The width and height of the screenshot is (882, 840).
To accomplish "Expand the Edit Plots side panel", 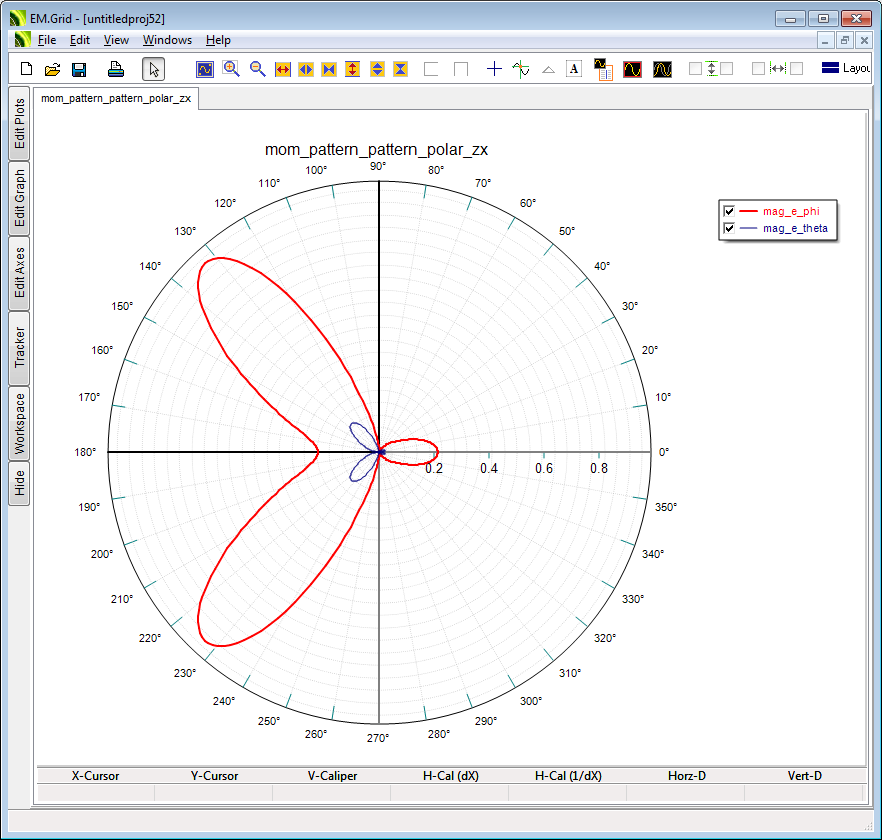I will [x=19, y=124].
